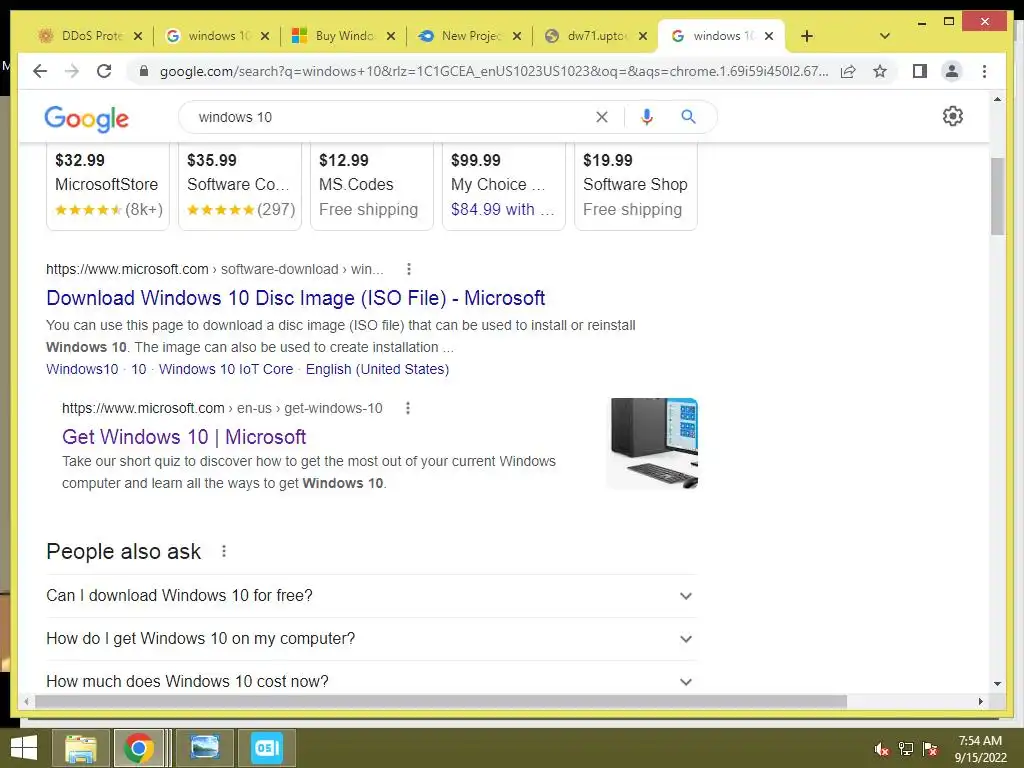Click the scroll down arrow
1024x768 pixels.
pyautogui.click(x=997, y=684)
